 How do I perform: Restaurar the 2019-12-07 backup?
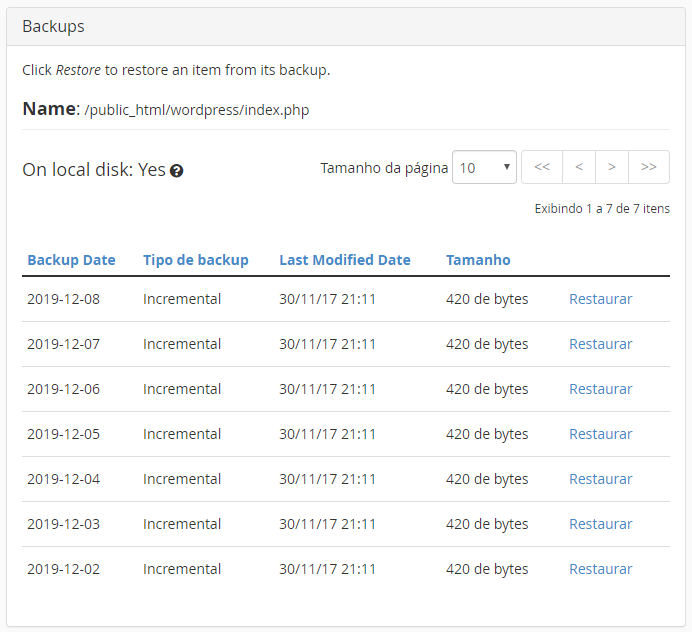pyautogui.click(x=601, y=344)
